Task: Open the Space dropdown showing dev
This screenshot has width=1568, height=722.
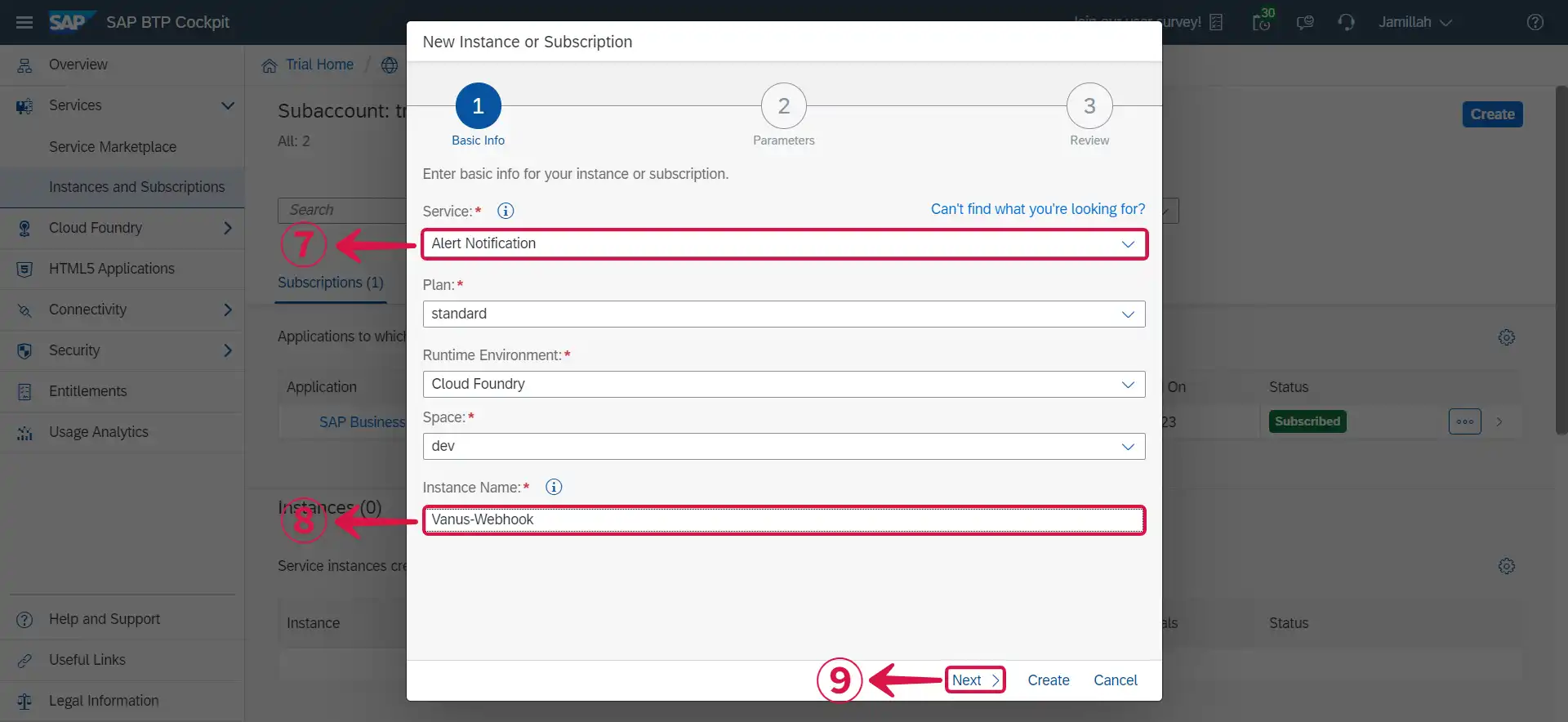Action: tap(784, 447)
